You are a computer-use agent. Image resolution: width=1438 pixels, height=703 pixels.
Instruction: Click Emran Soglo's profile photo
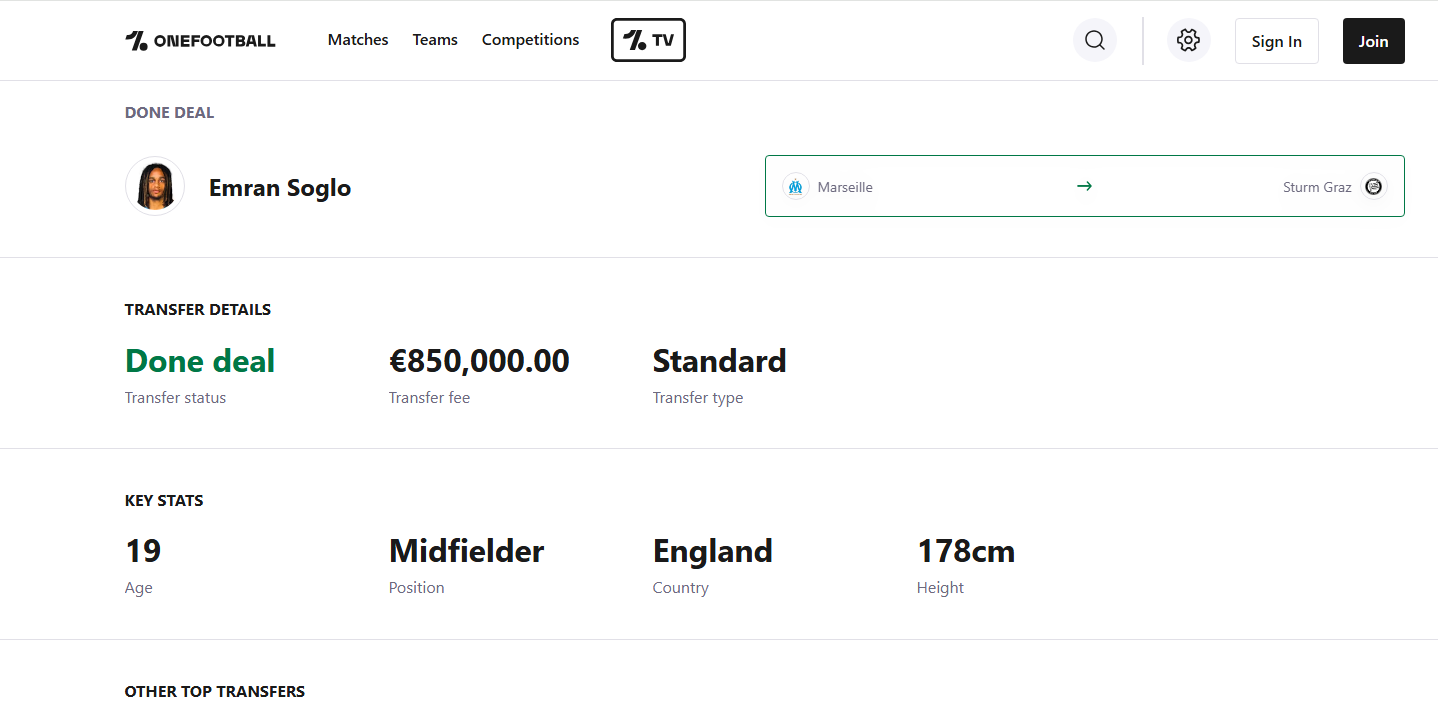[x=155, y=186]
